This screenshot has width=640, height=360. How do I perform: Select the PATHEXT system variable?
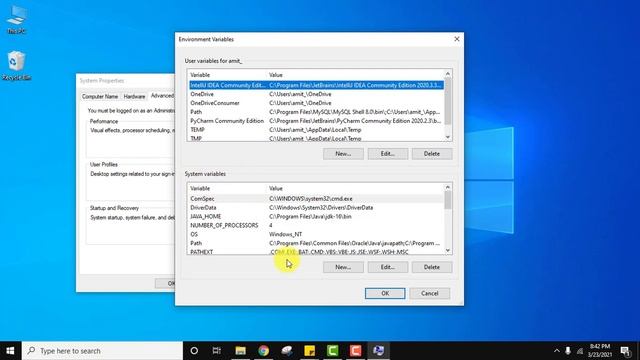click(x=316, y=252)
